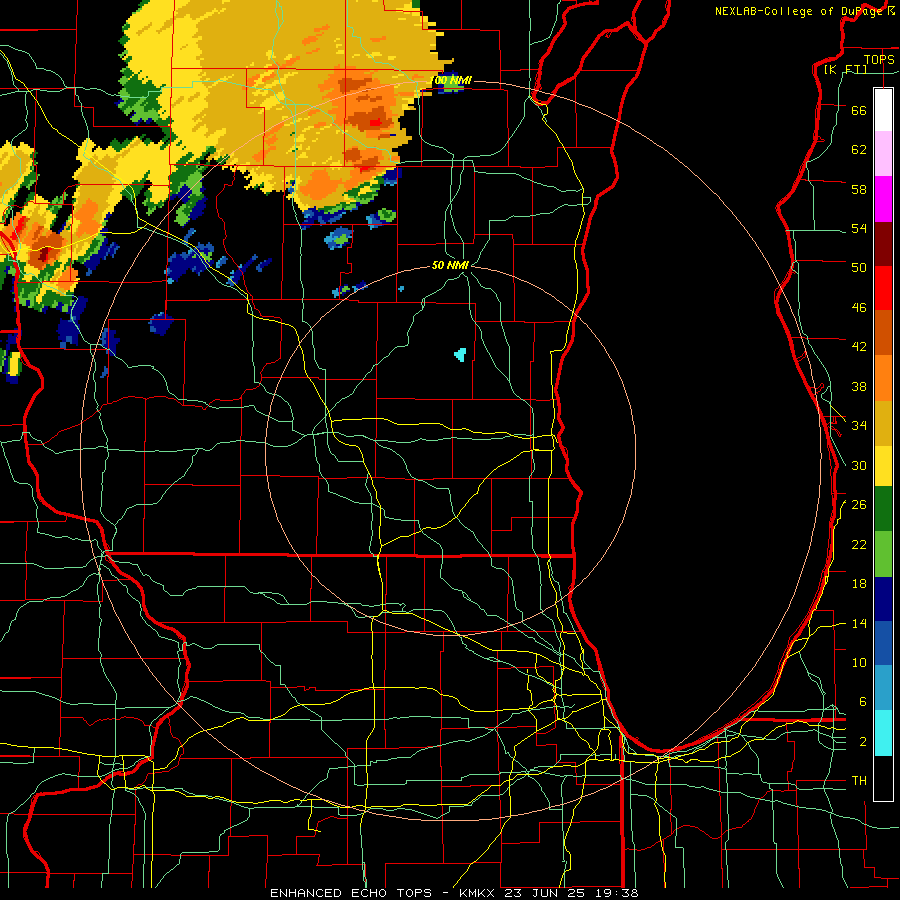Image resolution: width=900 pixels, height=900 pixels.
Task: Click the 54 legend value
Action: pyautogui.click(x=859, y=228)
